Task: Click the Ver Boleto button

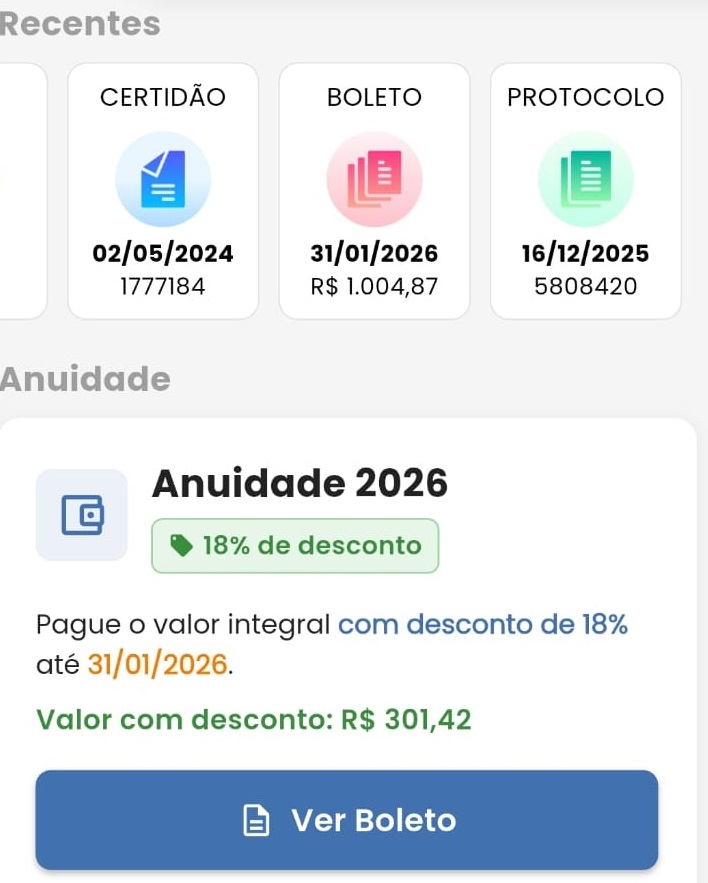Action: coord(347,820)
